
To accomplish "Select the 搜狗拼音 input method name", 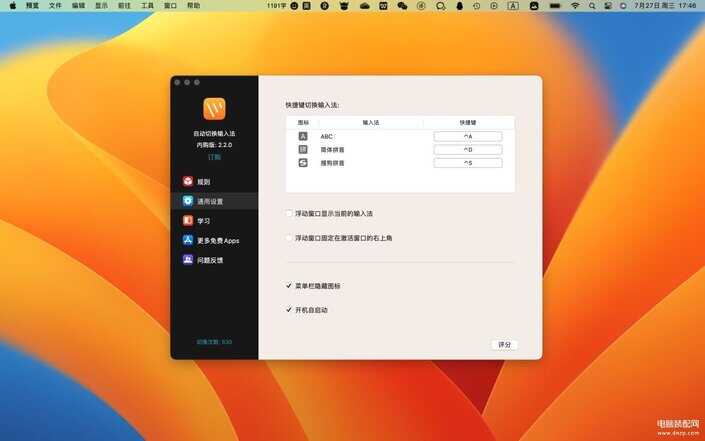I will (x=332, y=163).
